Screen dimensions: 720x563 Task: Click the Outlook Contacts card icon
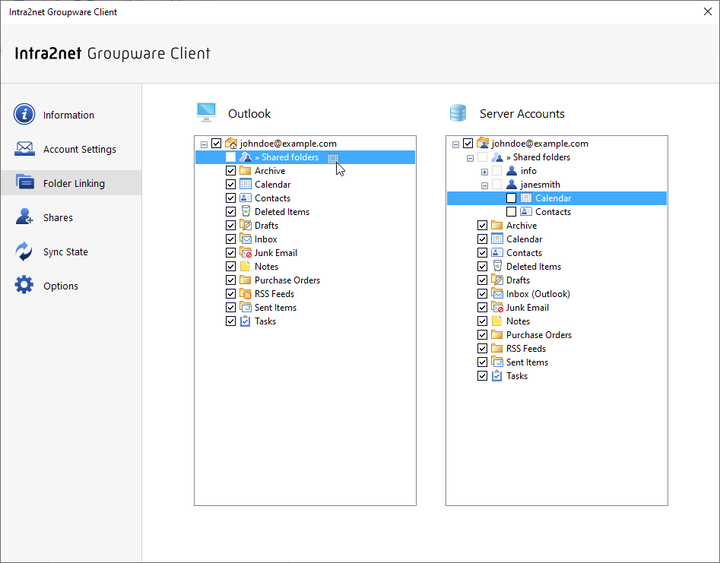245,198
